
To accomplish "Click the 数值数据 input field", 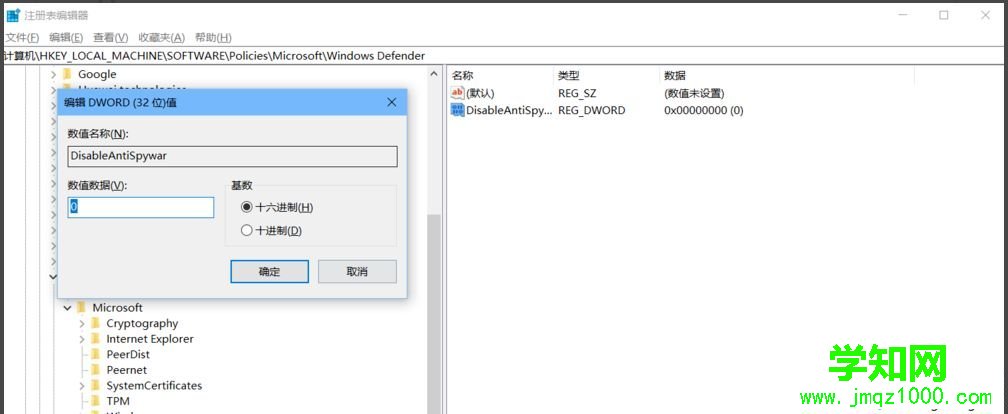I will tap(141, 207).
